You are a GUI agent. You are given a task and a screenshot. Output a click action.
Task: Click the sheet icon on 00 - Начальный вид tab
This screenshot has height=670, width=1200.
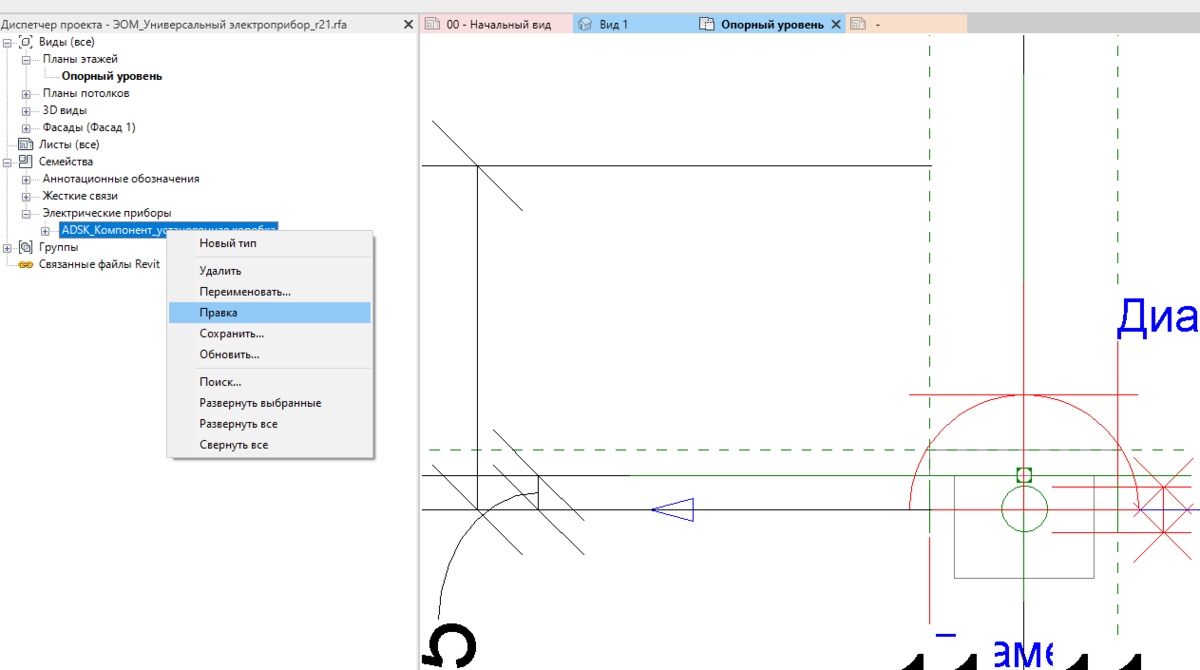coord(433,24)
